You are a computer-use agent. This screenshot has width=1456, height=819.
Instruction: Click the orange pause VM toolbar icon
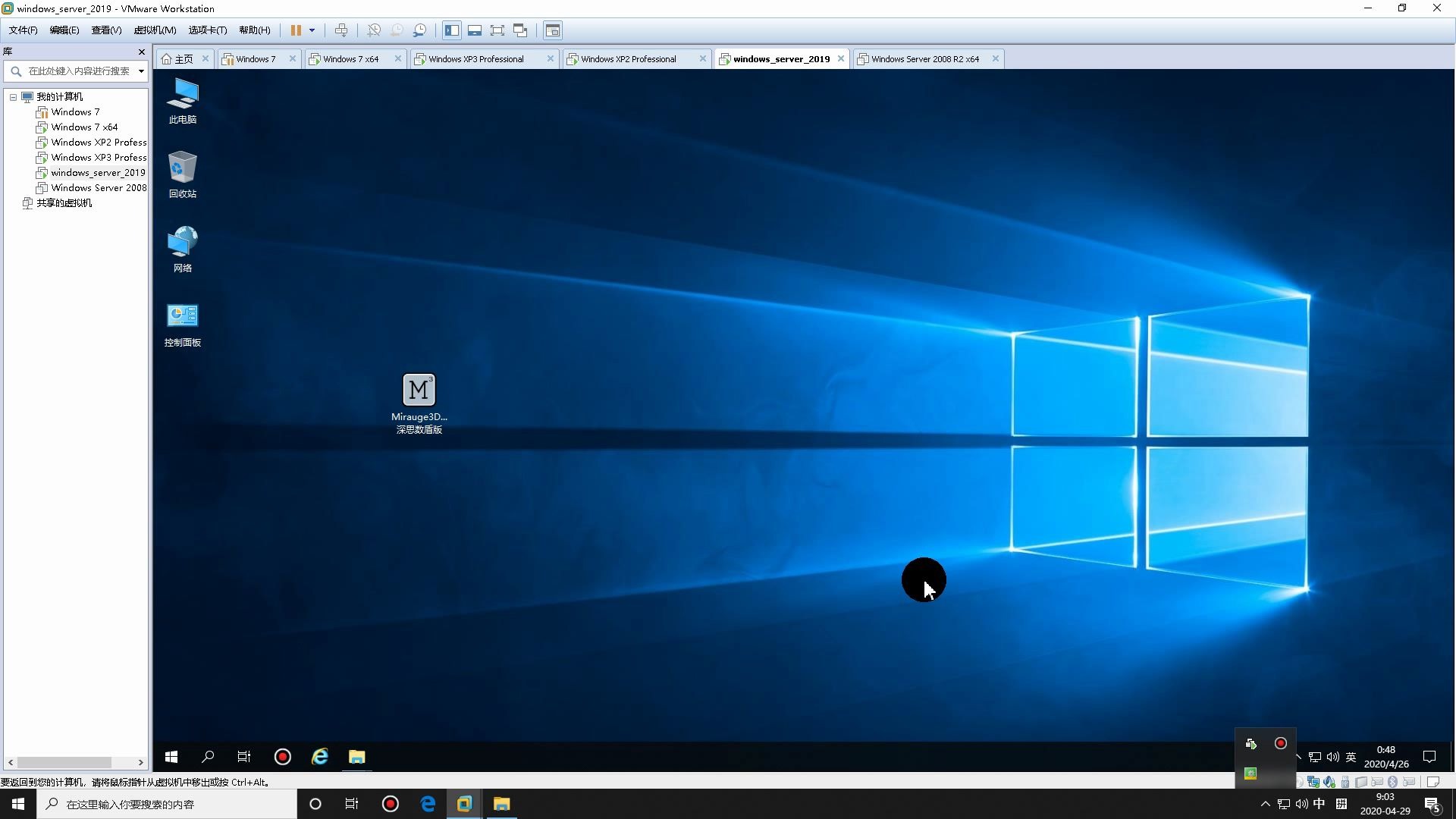[296, 30]
